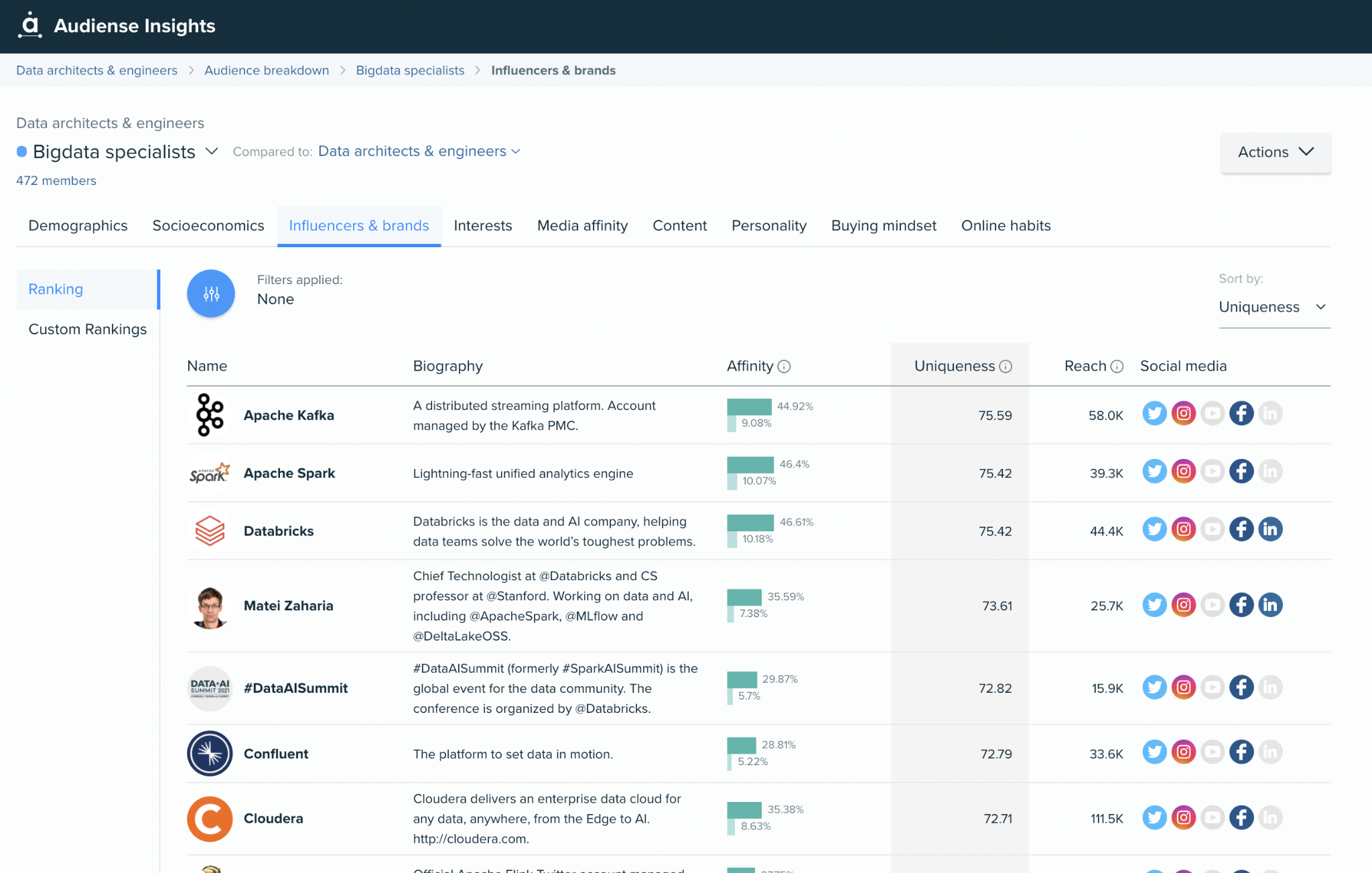The image size is (1372, 873).
Task: Click Apache Kafka's Twitter icon
Action: 1154,413
